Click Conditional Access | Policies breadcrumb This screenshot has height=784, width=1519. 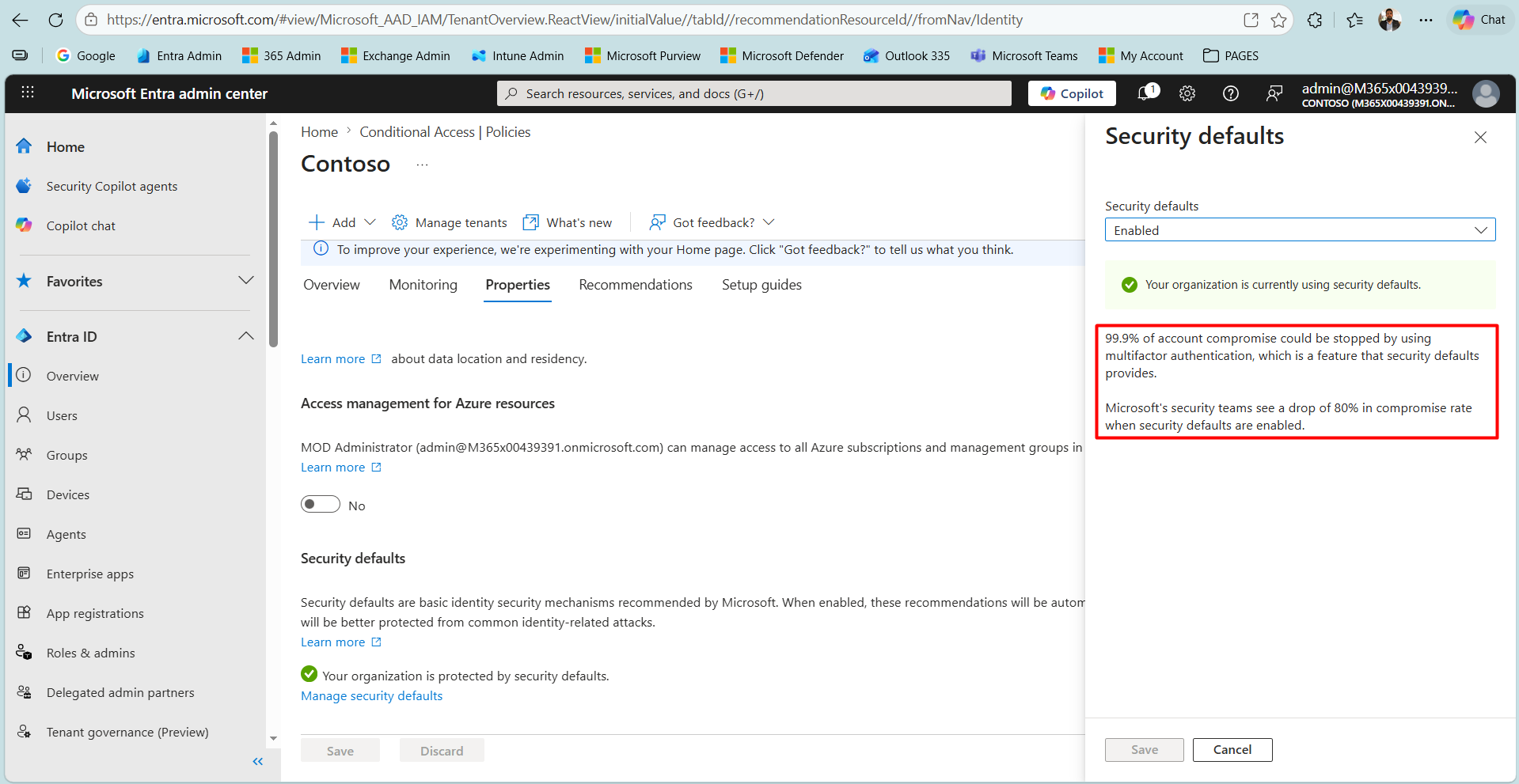pos(445,132)
